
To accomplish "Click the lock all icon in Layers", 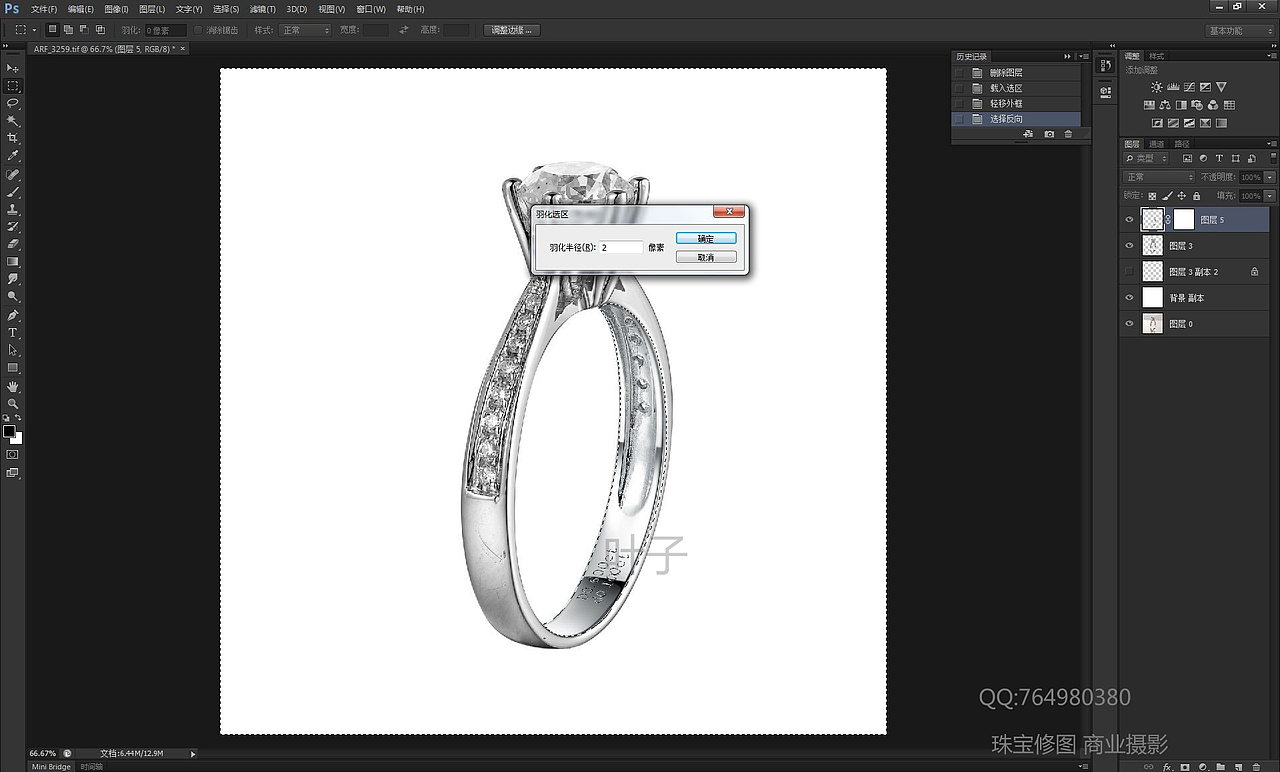I will pos(1196,196).
